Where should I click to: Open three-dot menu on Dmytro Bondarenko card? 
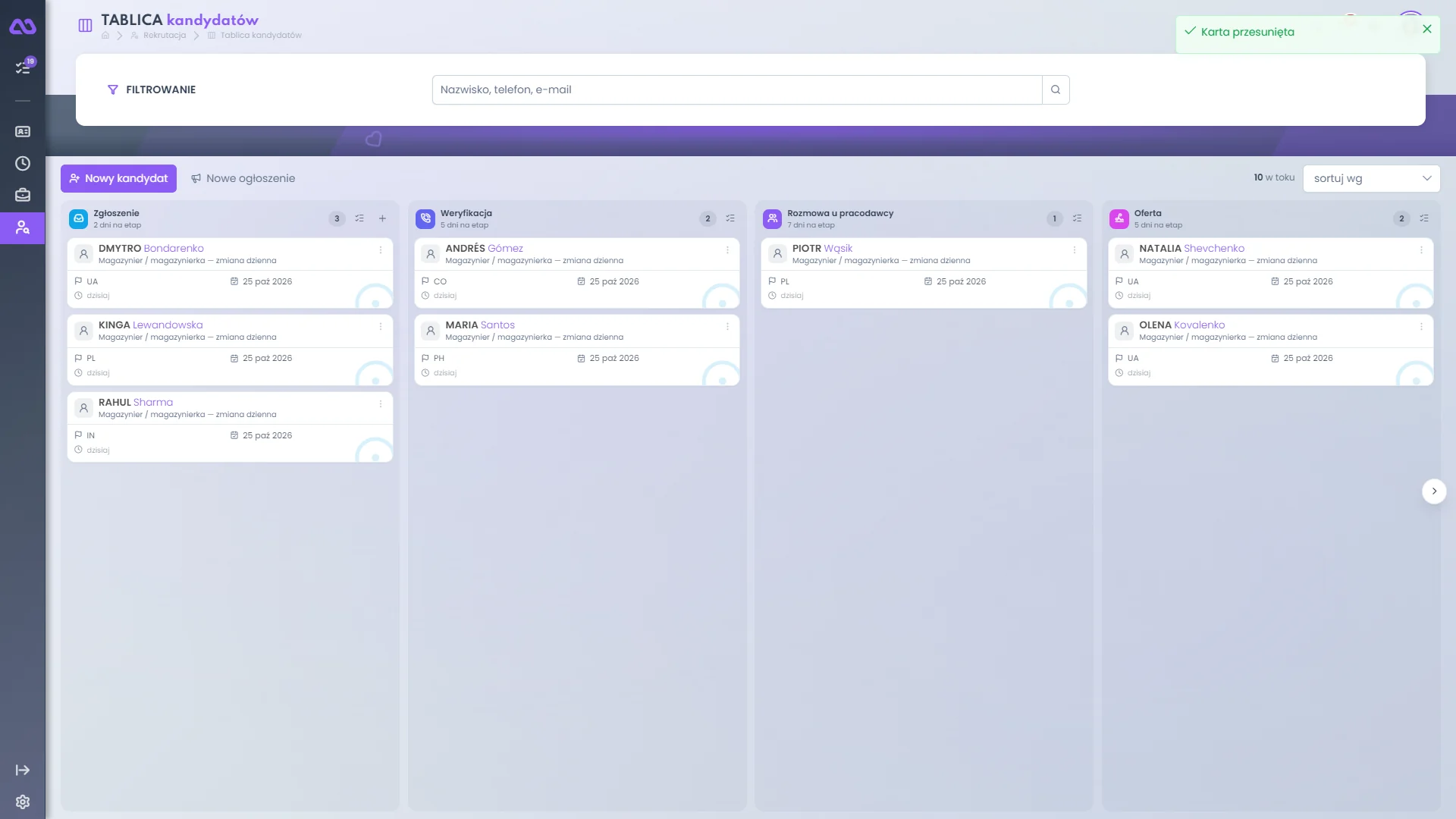pos(381,250)
